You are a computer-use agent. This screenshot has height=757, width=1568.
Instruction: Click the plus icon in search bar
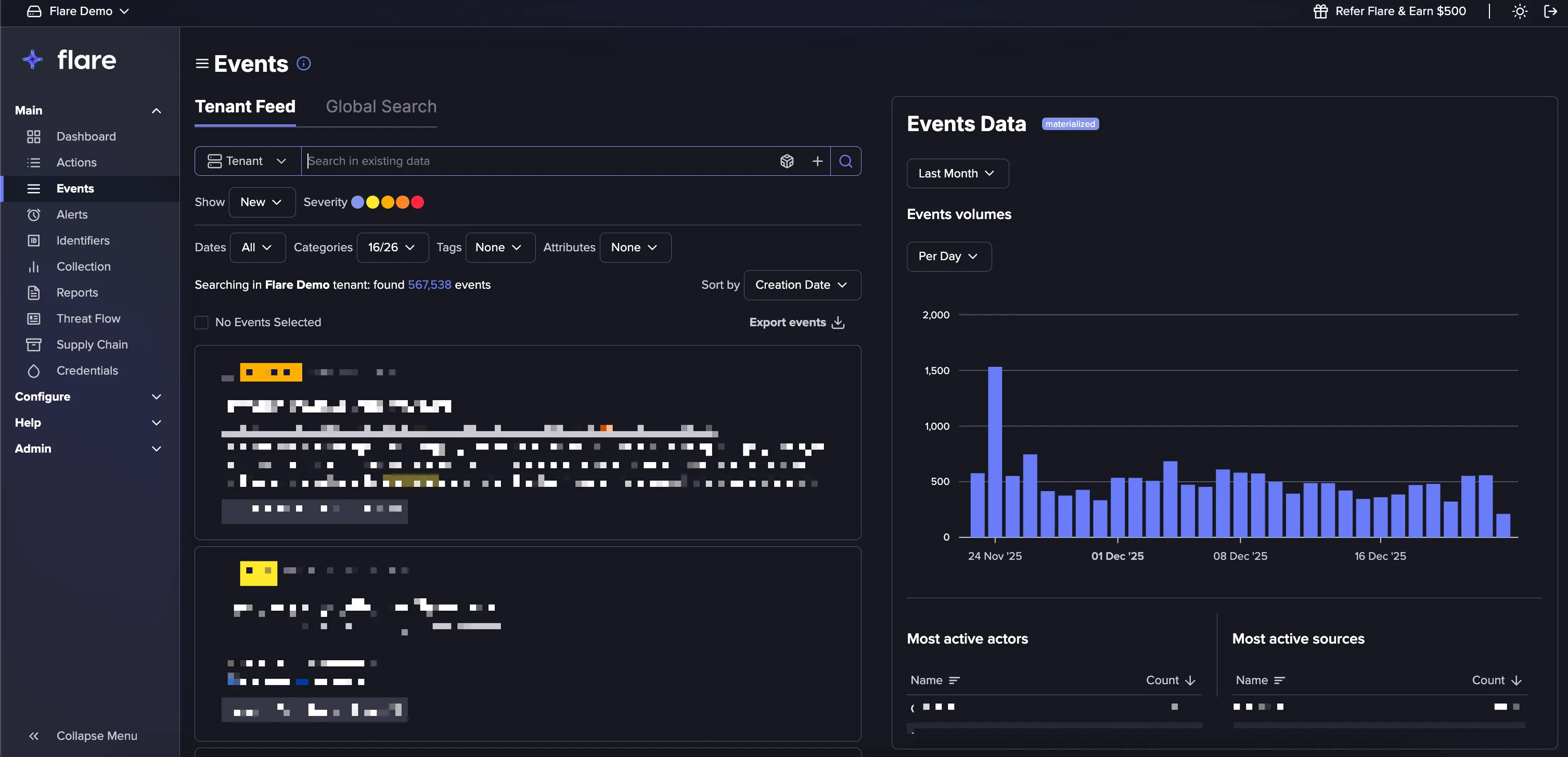point(817,161)
